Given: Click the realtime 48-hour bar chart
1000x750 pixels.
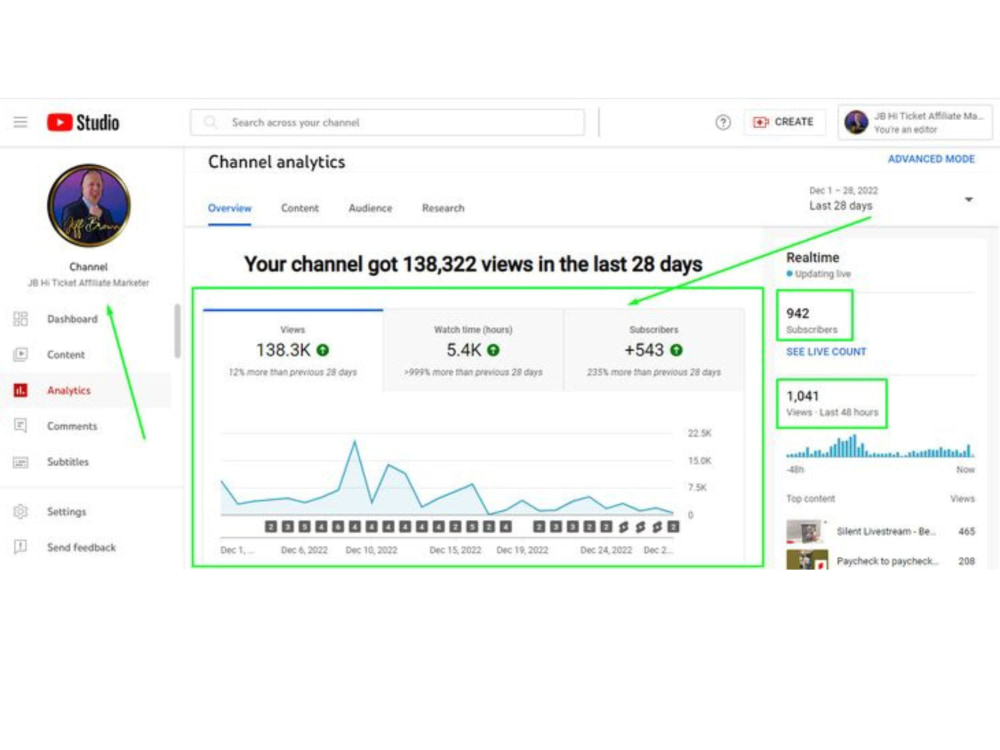Looking at the screenshot, I should 880,446.
